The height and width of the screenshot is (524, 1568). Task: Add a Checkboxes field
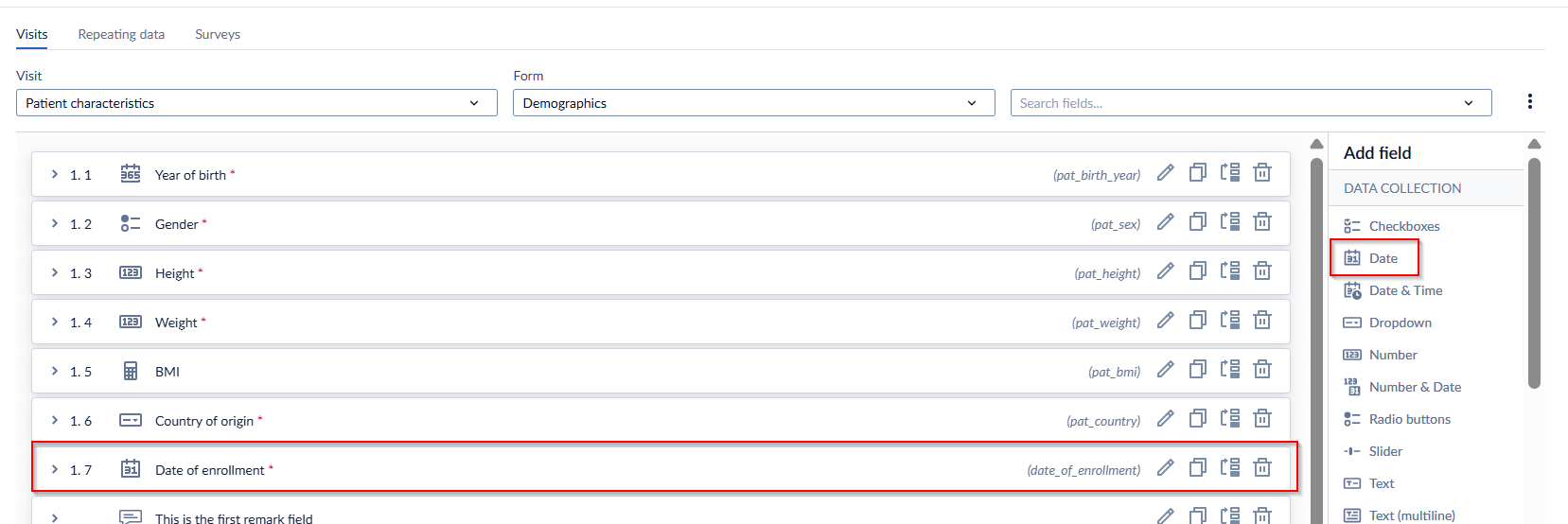1392,226
